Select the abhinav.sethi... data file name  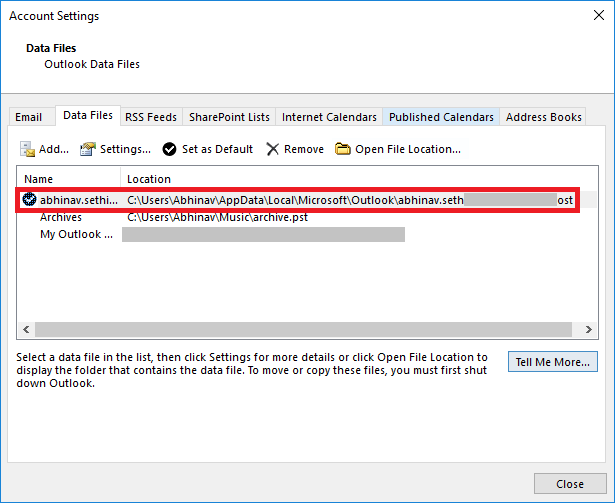click(79, 200)
